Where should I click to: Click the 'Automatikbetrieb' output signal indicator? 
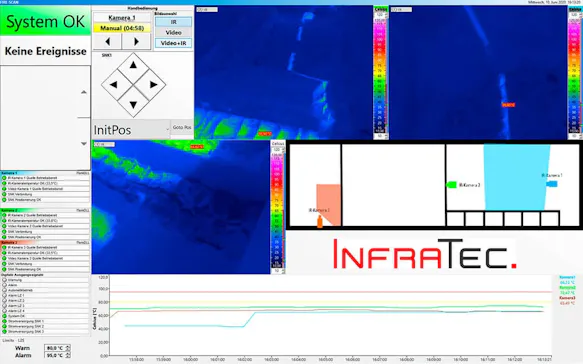pos(4,290)
